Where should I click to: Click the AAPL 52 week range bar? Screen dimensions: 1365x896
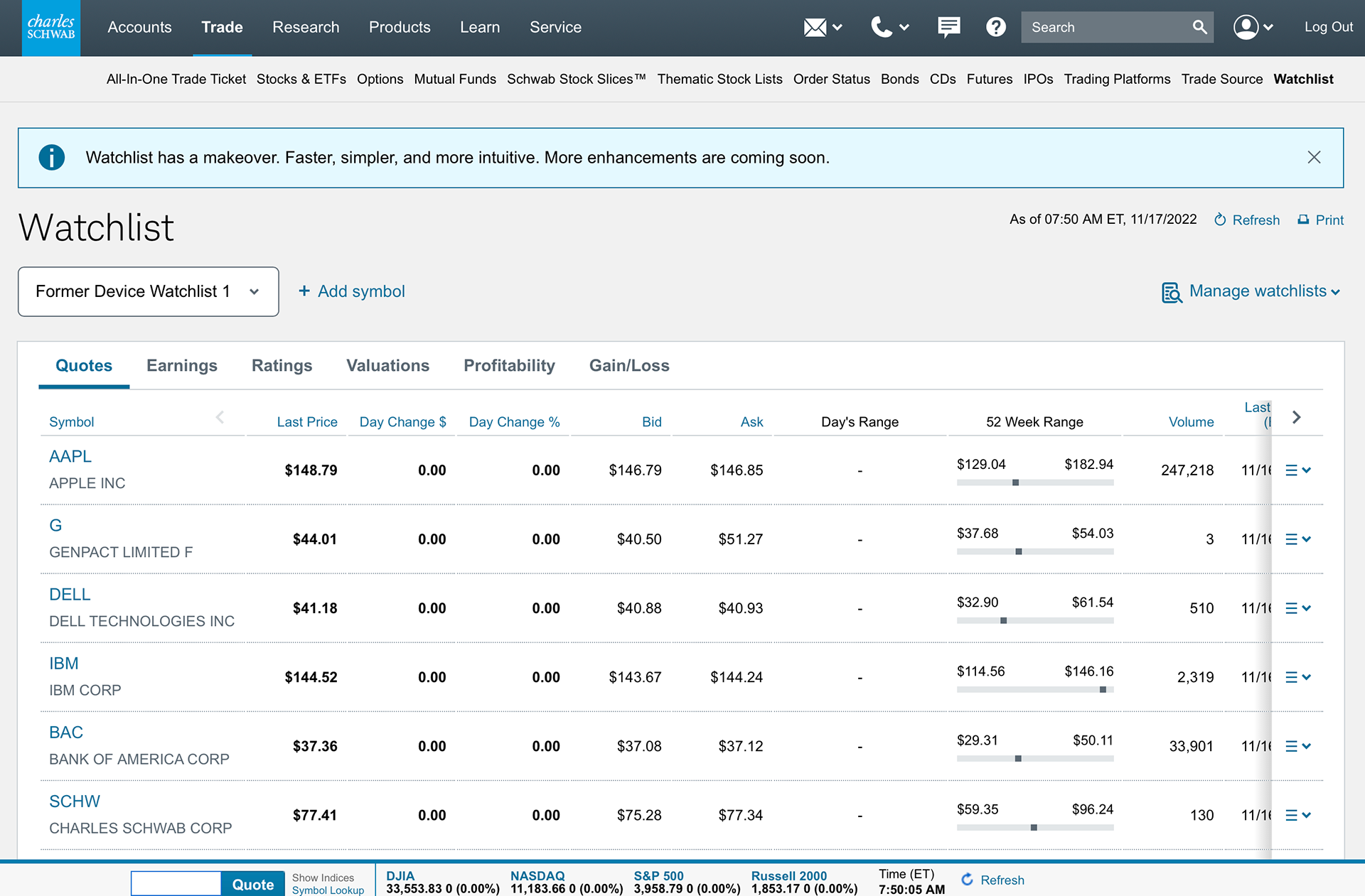coord(1034,482)
